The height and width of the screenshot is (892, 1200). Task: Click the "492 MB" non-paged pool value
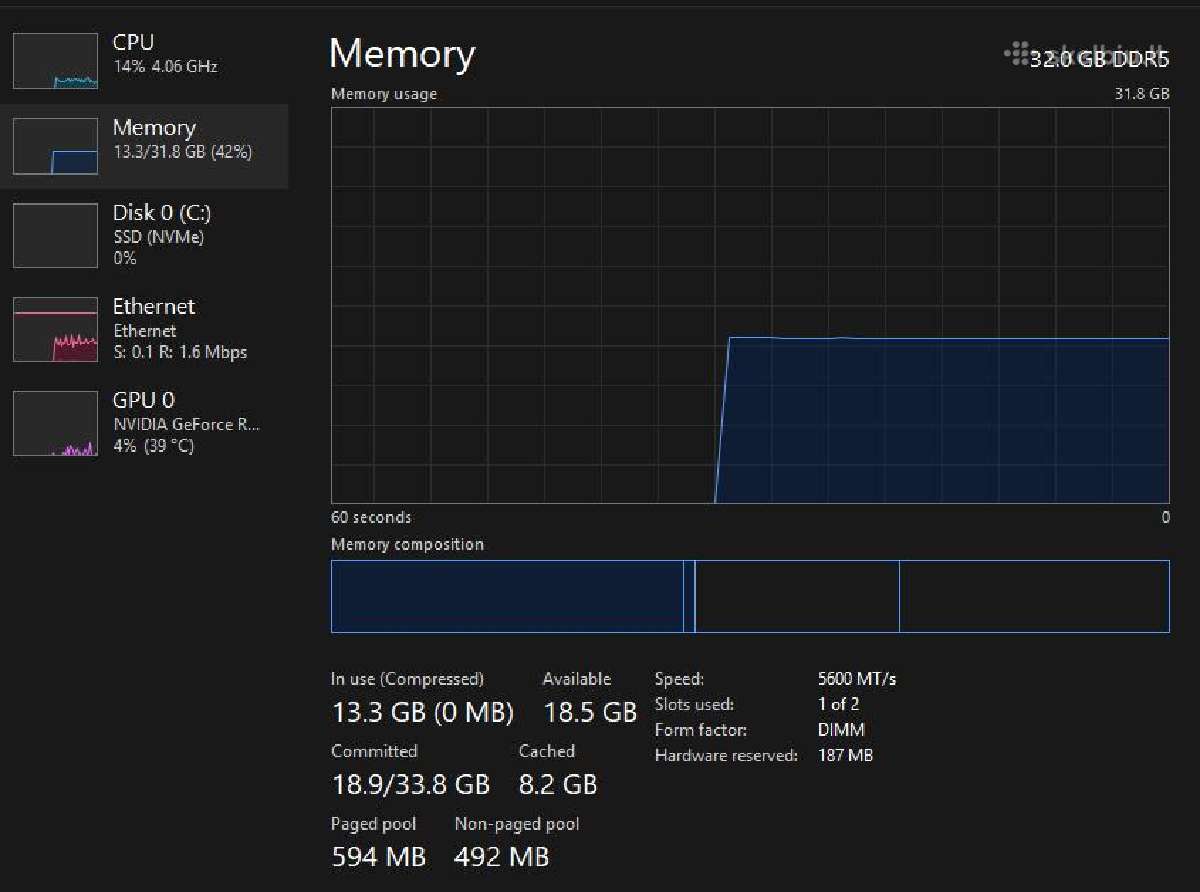click(x=502, y=857)
